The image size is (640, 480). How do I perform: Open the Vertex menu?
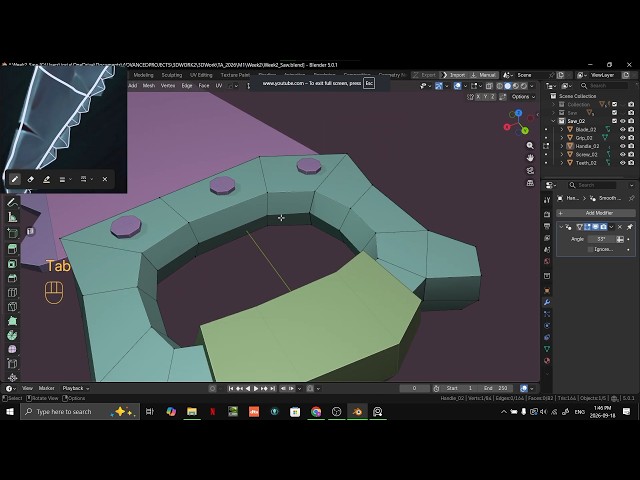tap(168, 86)
